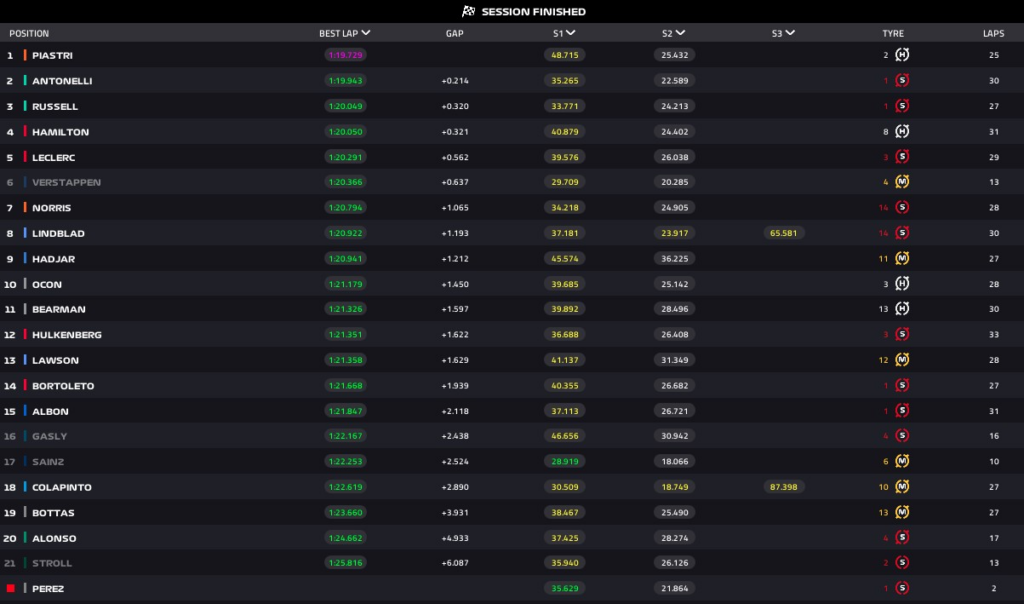Click Piastri's hard tyre icon
1024x604 pixels.
tap(902, 55)
